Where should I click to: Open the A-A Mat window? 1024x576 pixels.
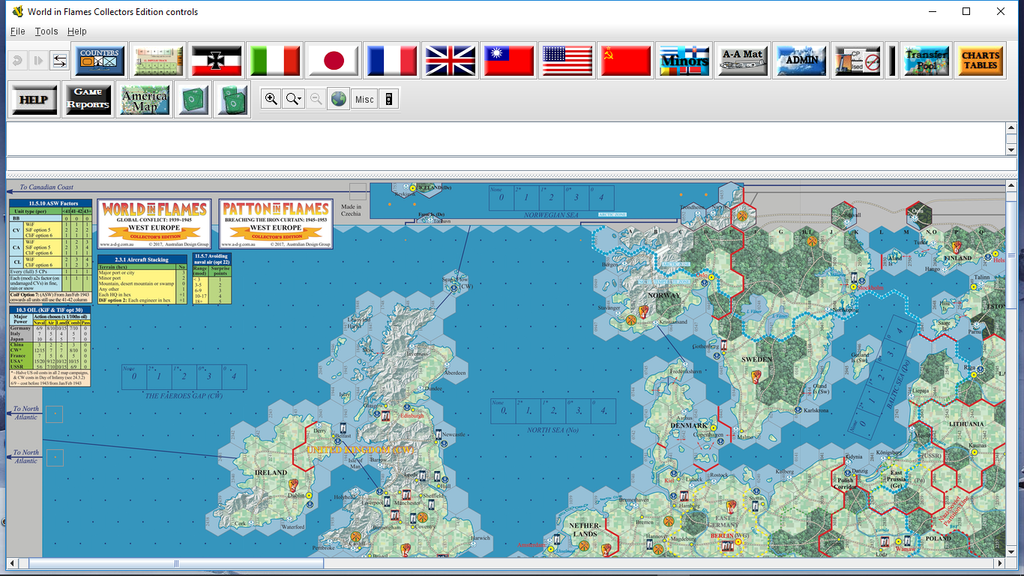click(742, 61)
